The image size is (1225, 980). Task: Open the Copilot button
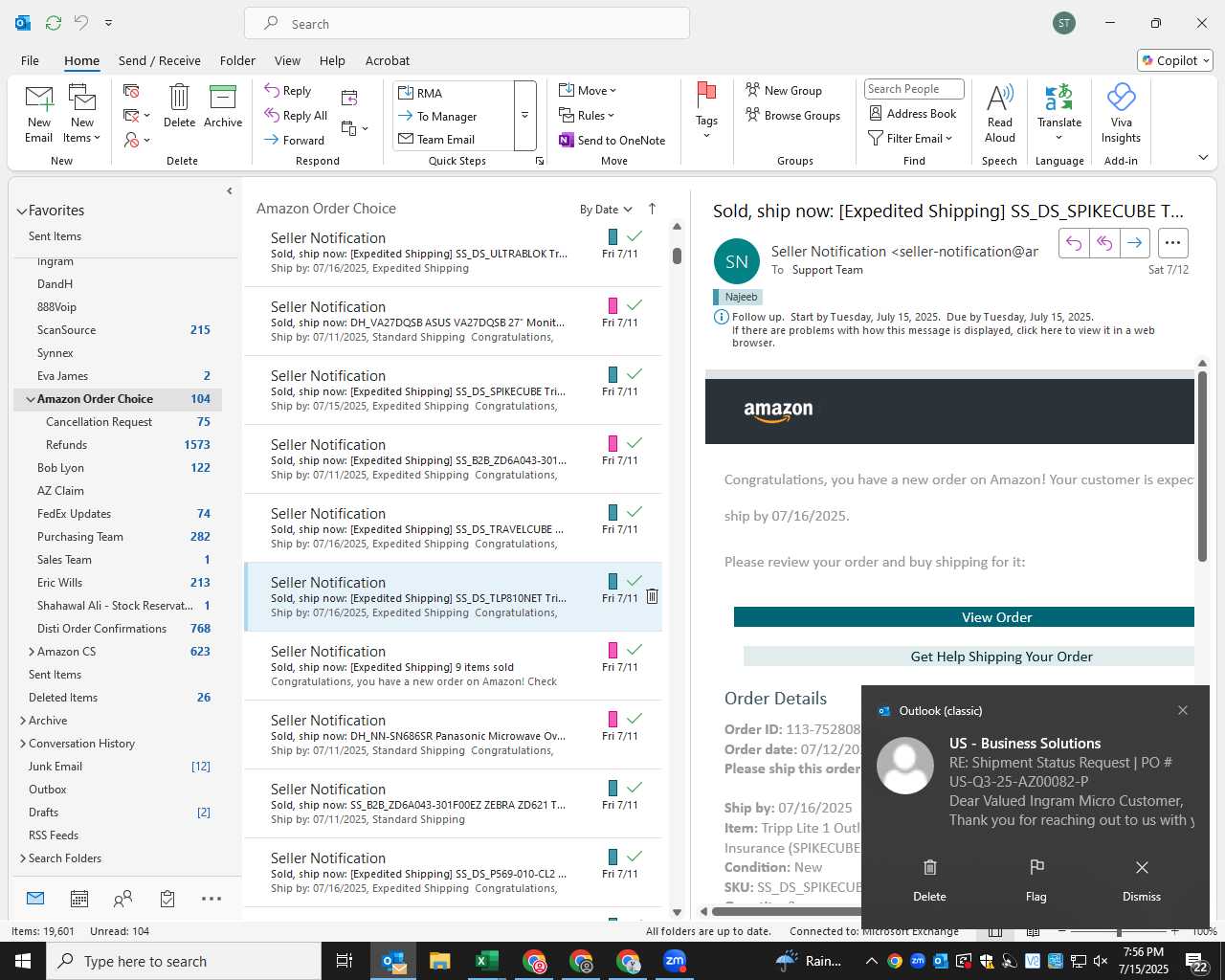(x=1175, y=60)
